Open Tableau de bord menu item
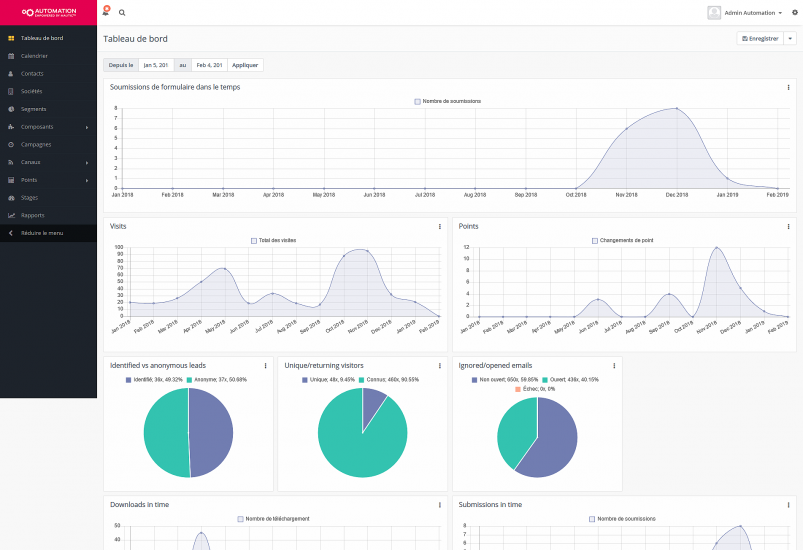 coord(48,38)
